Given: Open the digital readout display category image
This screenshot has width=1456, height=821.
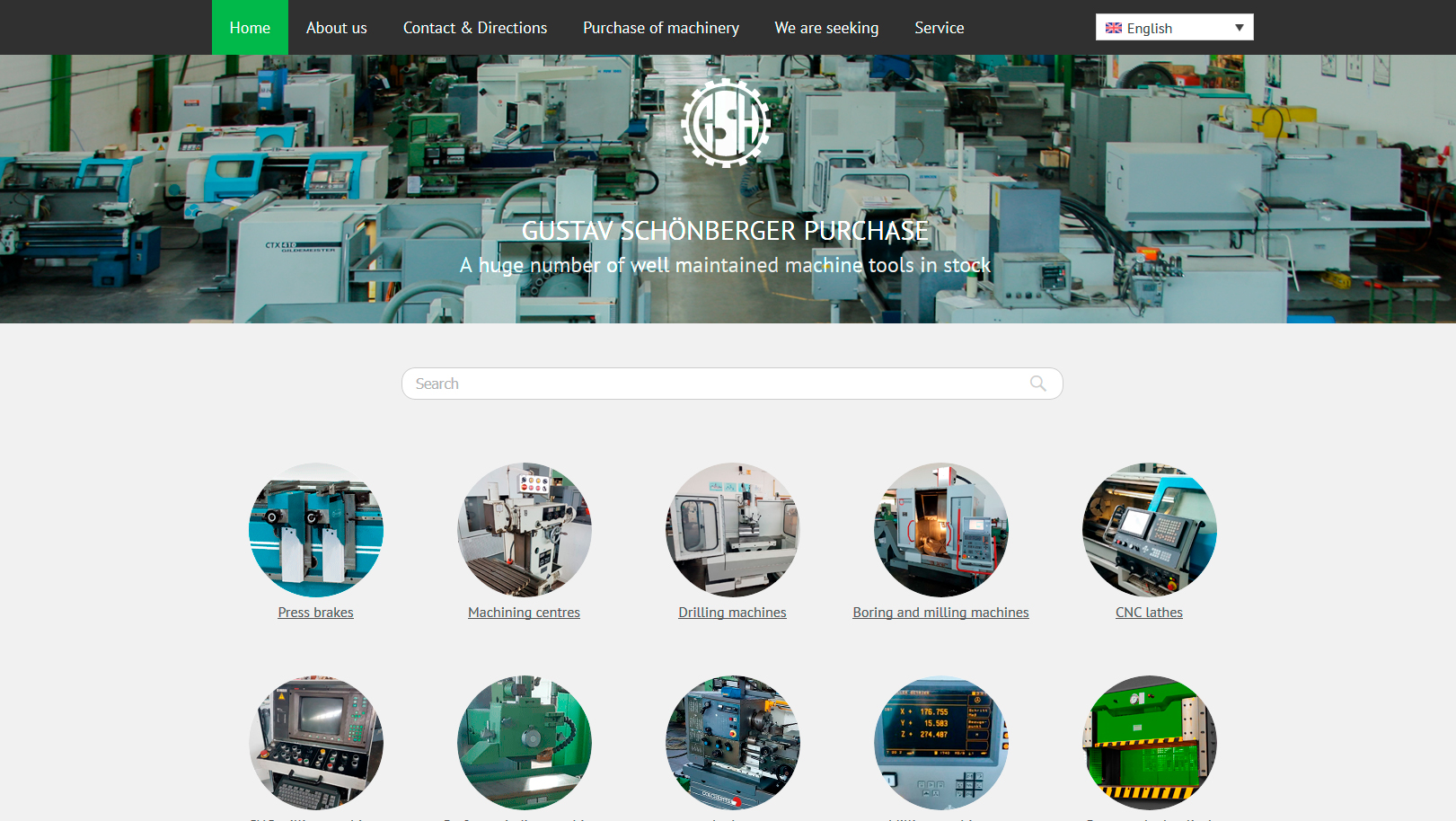Looking at the screenshot, I should (940, 743).
